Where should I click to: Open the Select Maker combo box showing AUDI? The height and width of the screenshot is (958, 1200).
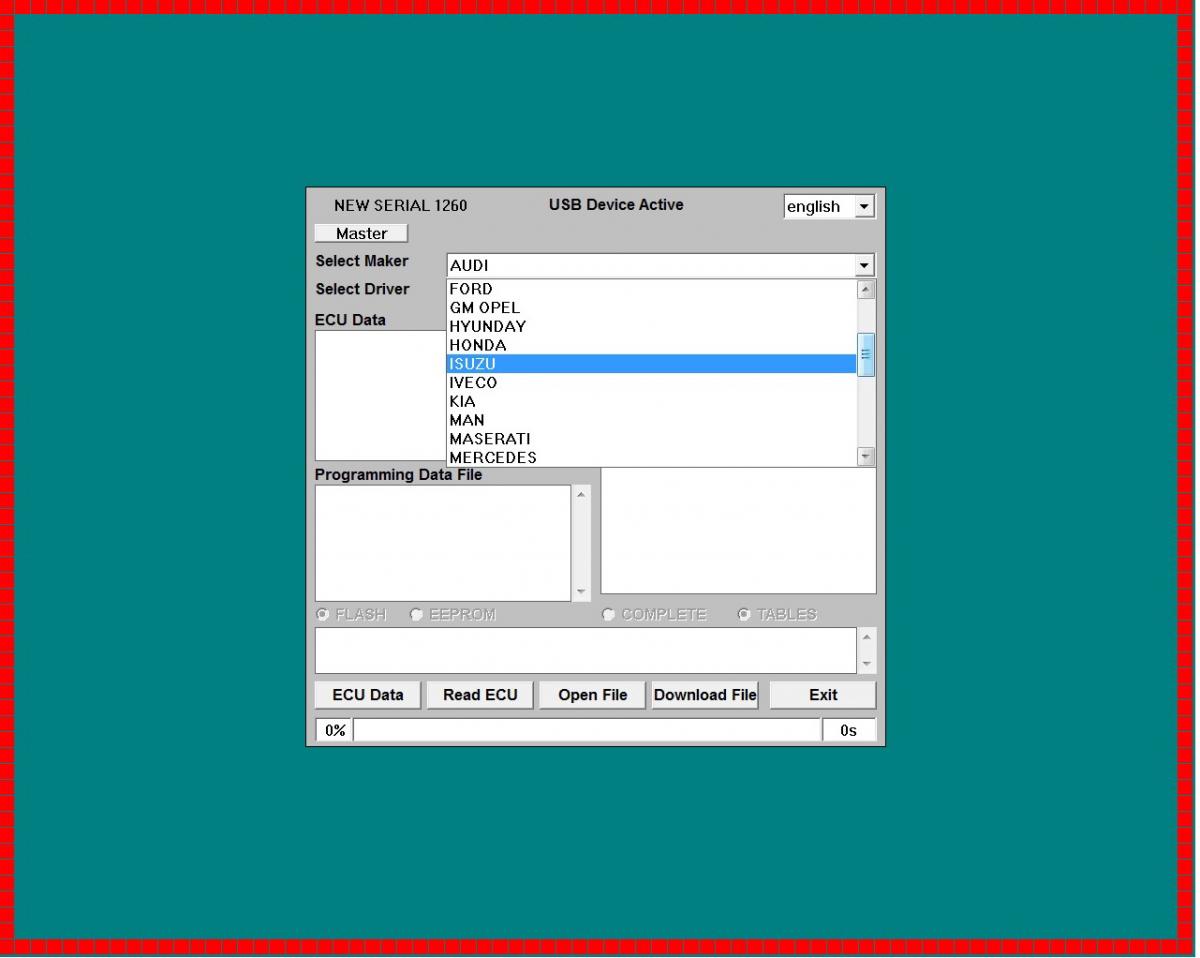(660, 265)
